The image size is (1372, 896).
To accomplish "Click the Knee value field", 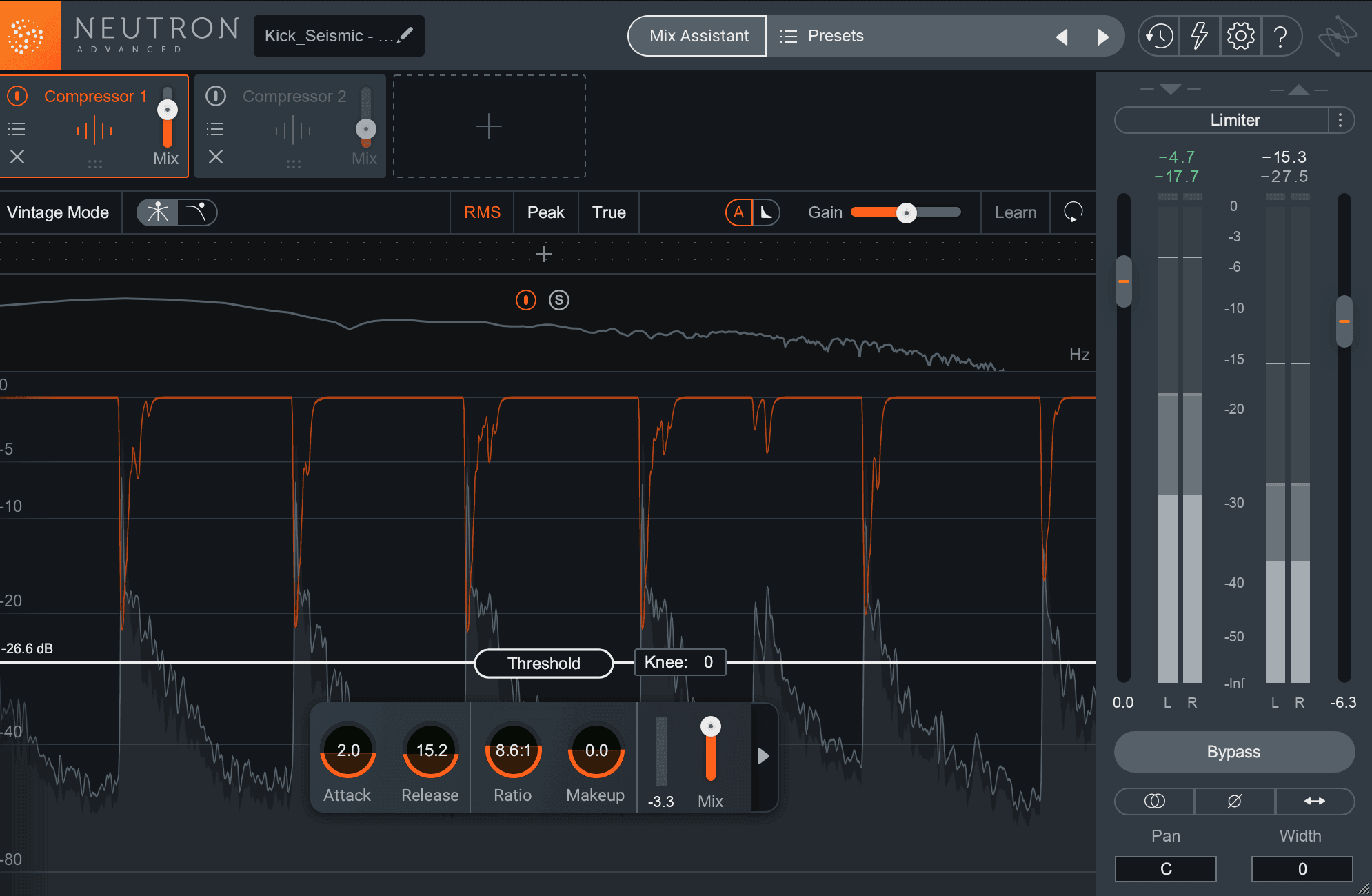I will click(680, 662).
